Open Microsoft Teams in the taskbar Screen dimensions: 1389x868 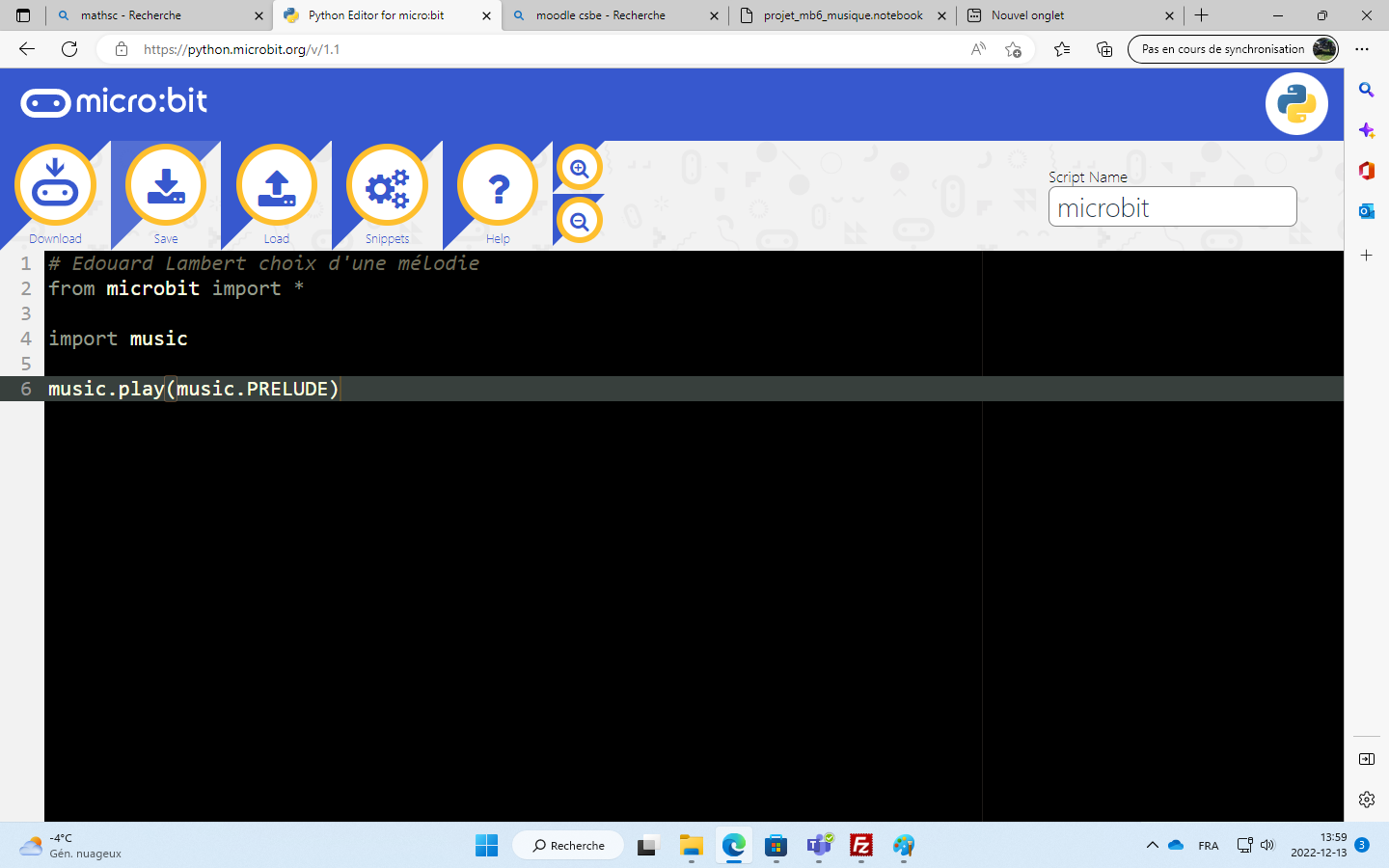819,846
